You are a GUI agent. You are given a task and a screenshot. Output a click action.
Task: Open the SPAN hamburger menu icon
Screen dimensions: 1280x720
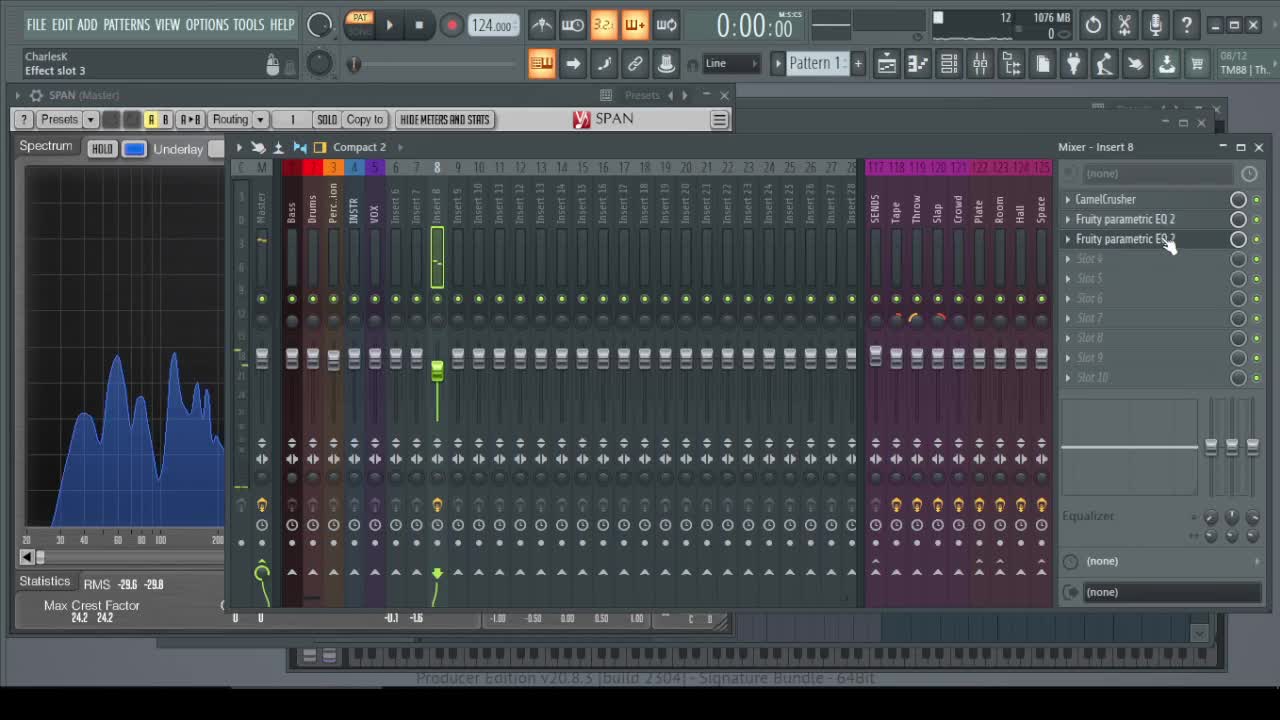click(x=719, y=120)
